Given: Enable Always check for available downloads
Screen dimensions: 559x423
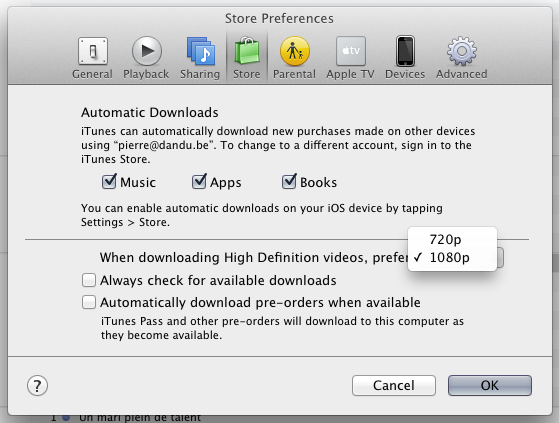Looking at the screenshot, I should point(89,280).
